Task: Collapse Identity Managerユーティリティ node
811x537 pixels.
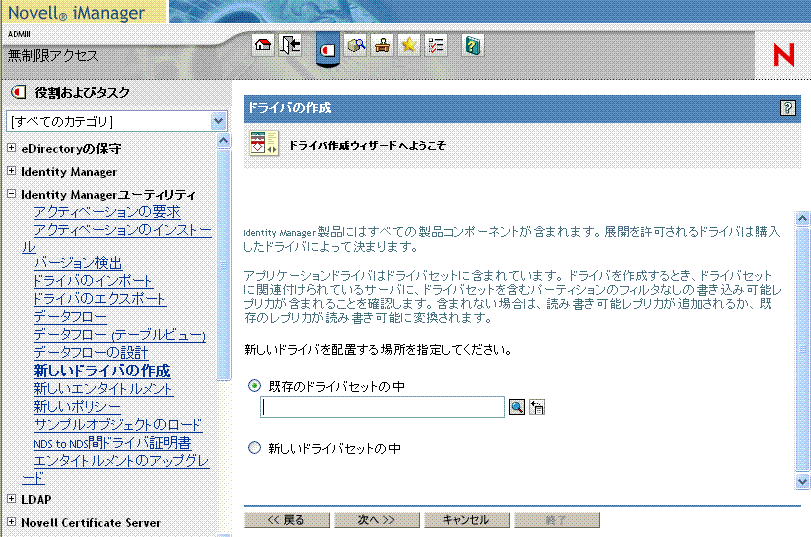Action: 11,194
